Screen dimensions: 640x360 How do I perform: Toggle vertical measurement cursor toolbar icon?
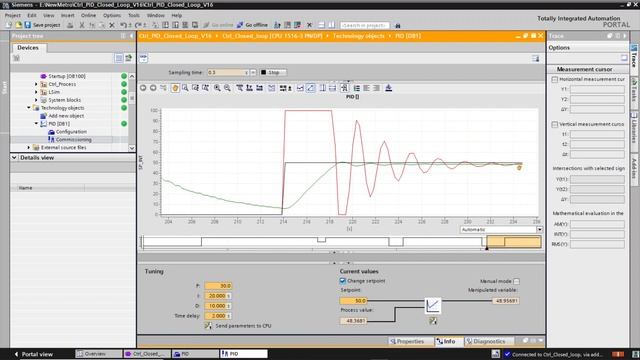point(322,88)
